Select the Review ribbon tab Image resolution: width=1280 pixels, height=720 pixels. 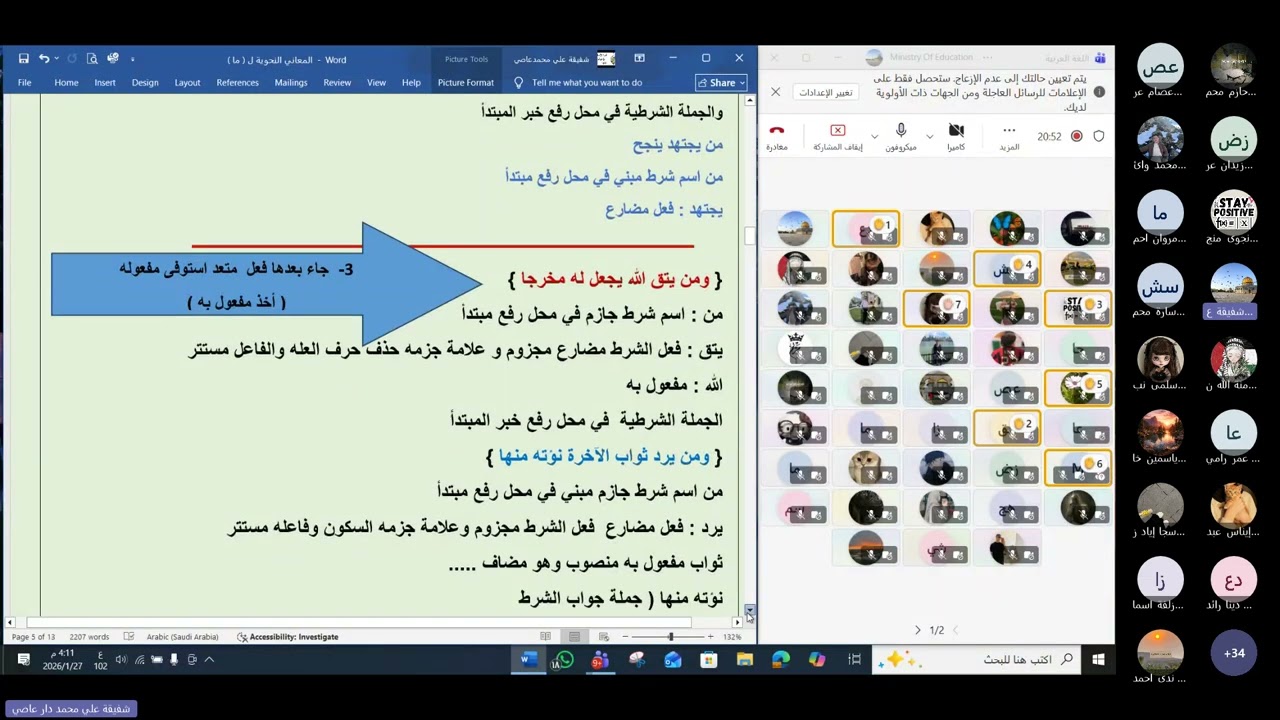[337, 83]
